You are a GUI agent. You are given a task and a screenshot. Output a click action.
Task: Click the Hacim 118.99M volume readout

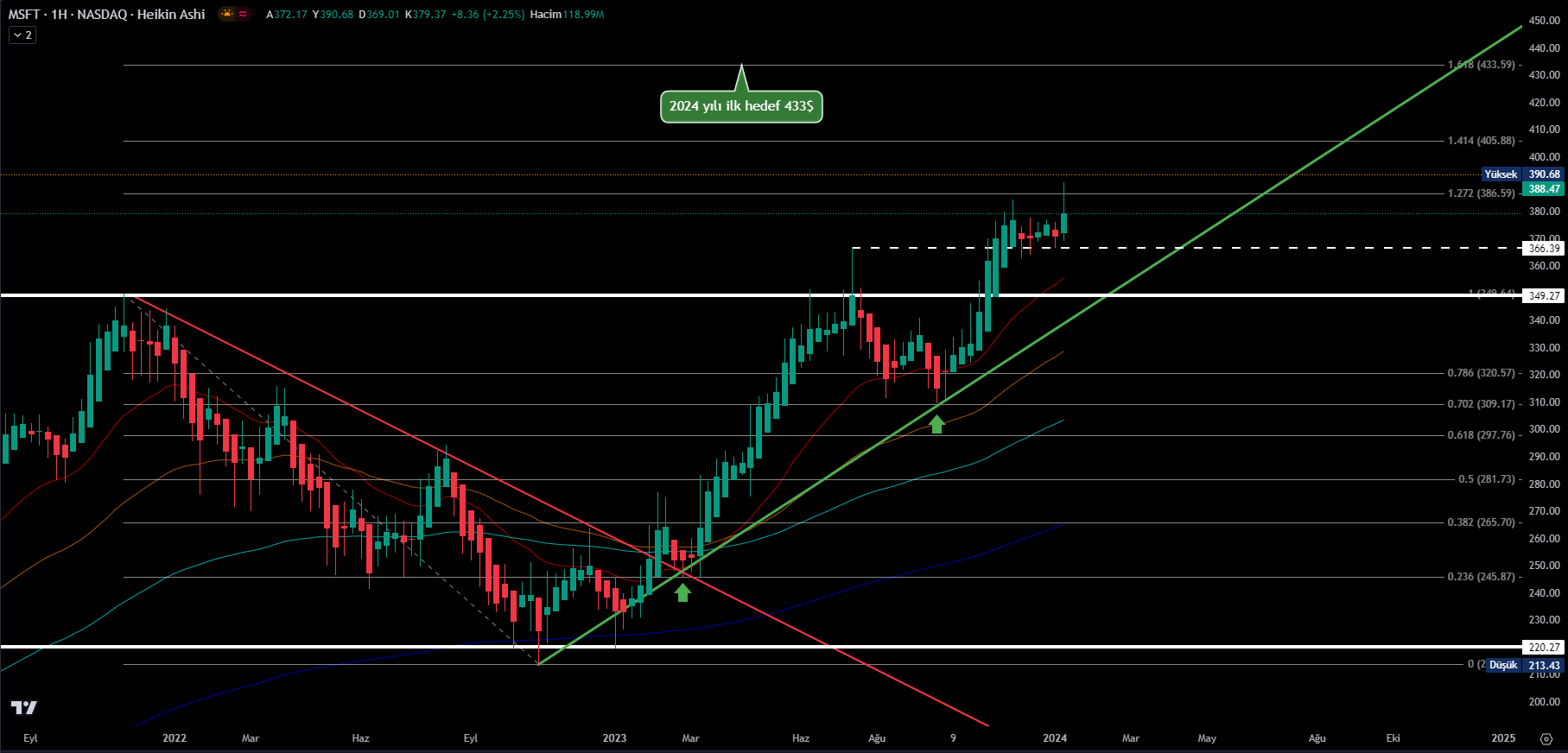[567, 15]
